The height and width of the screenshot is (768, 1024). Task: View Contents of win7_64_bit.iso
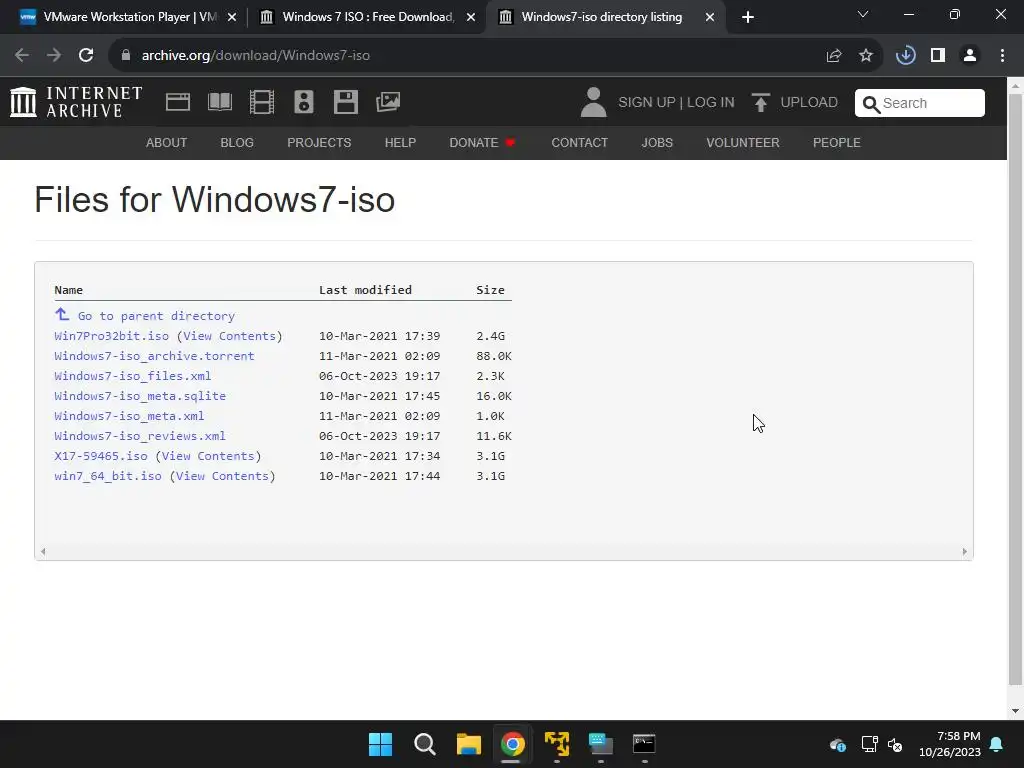[x=222, y=476]
